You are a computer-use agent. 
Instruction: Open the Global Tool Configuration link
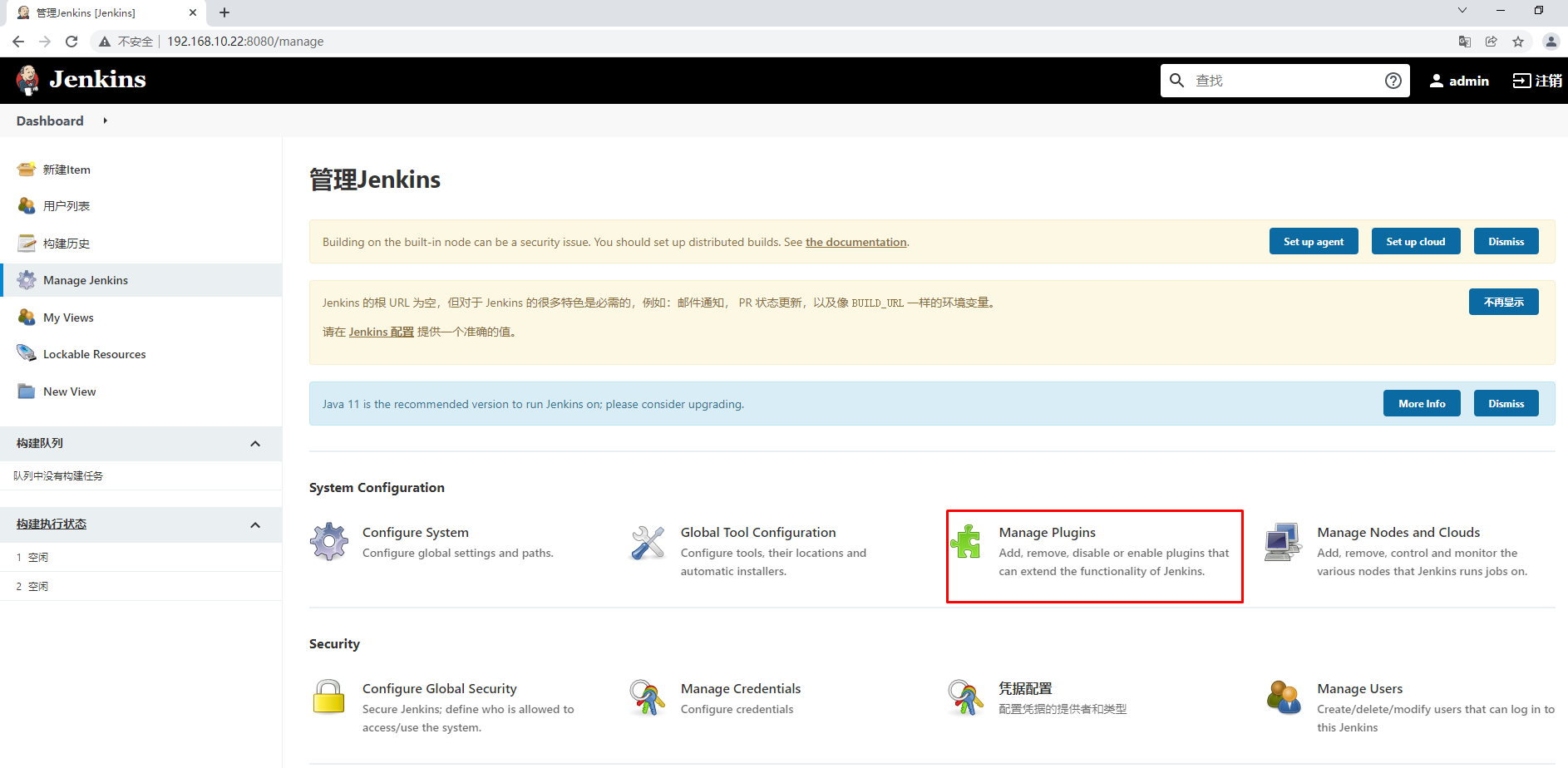click(758, 533)
